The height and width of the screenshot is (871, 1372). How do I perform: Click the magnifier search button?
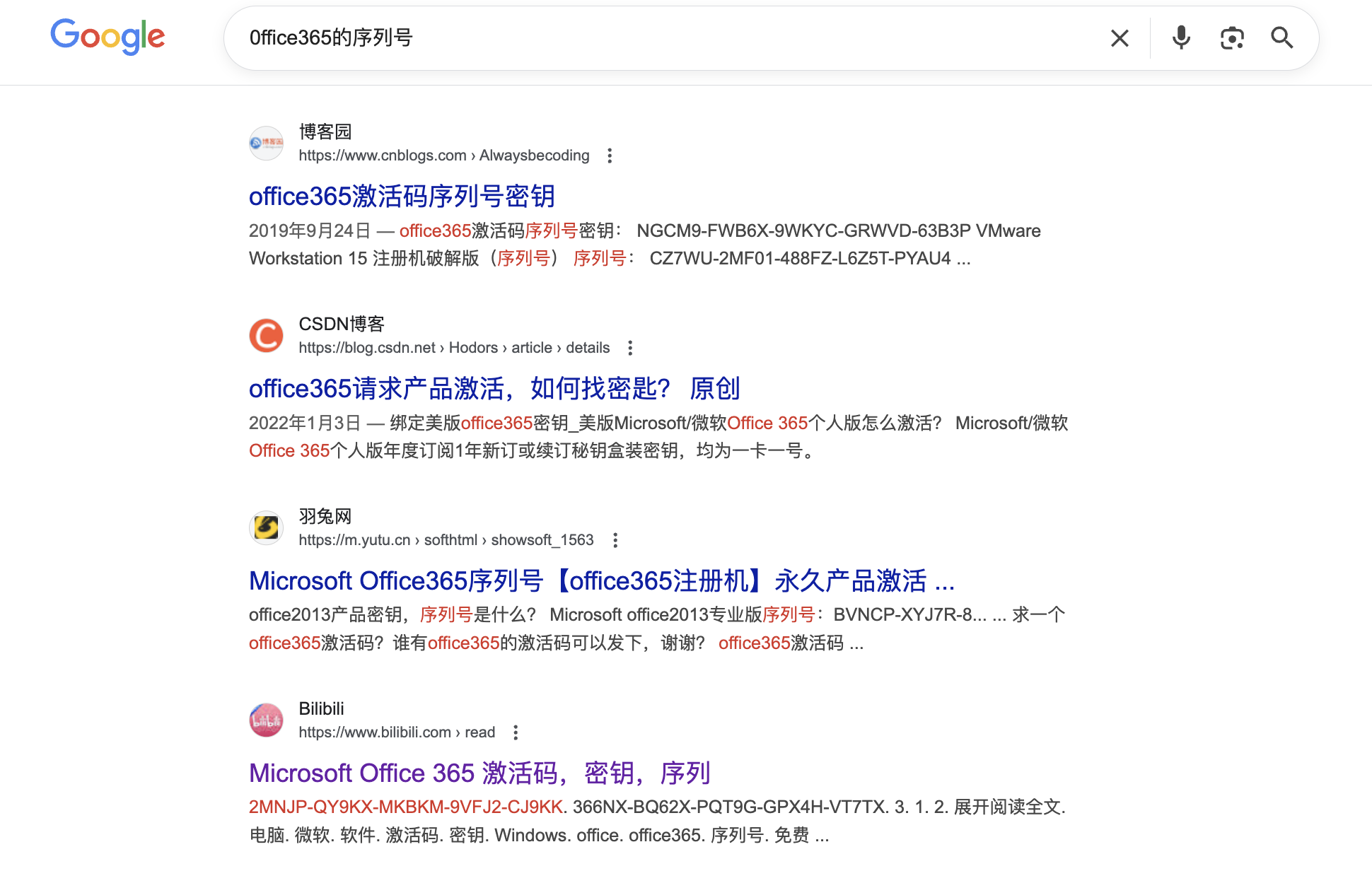tap(1281, 38)
